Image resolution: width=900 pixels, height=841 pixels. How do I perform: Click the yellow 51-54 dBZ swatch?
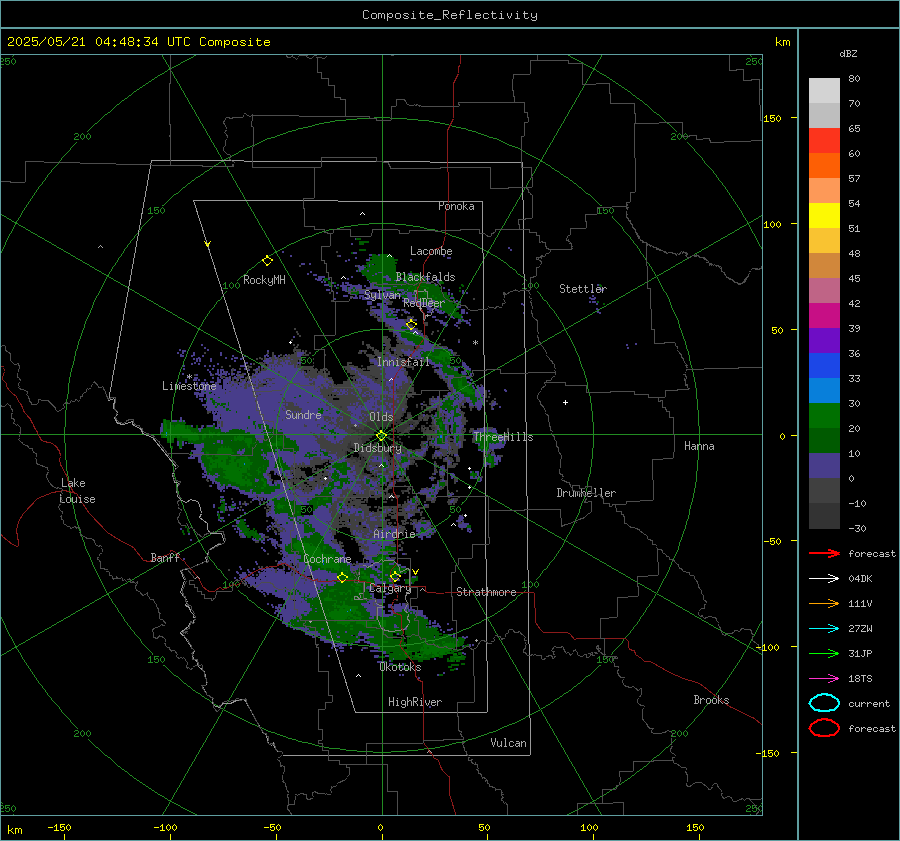pos(824,216)
